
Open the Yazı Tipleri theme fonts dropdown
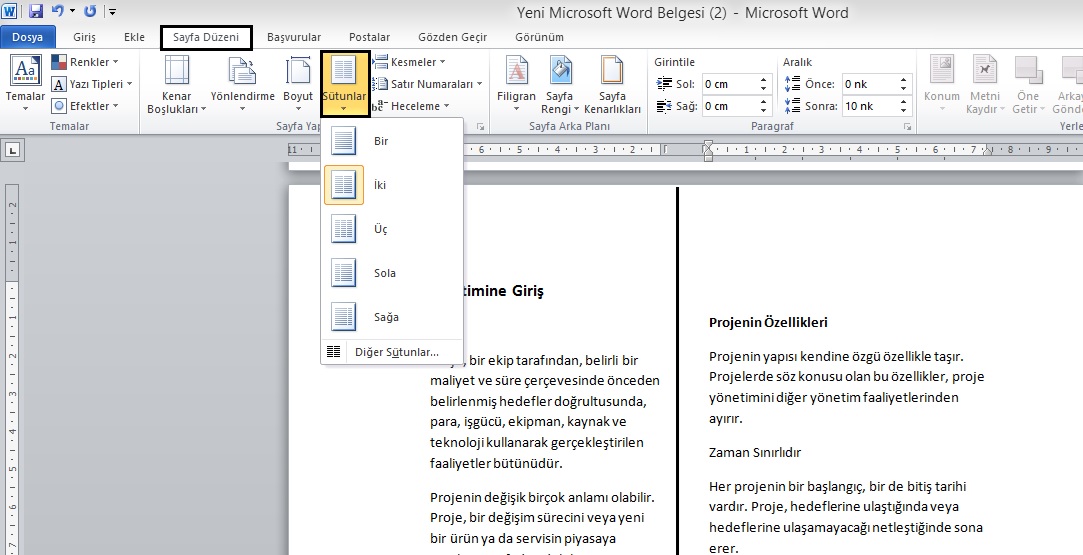pos(93,84)
